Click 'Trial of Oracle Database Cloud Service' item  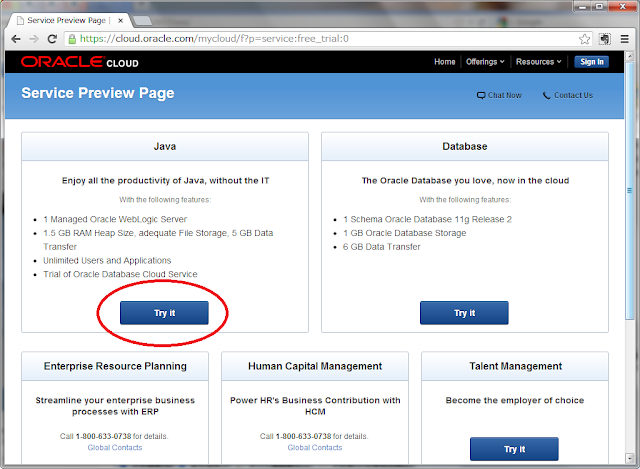point(120,274)
